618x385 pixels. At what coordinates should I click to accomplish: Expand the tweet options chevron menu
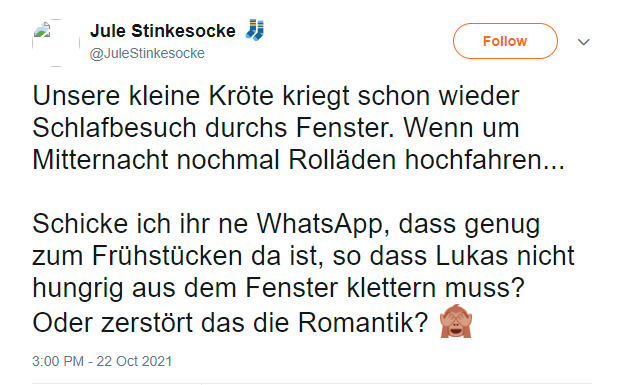583,41
